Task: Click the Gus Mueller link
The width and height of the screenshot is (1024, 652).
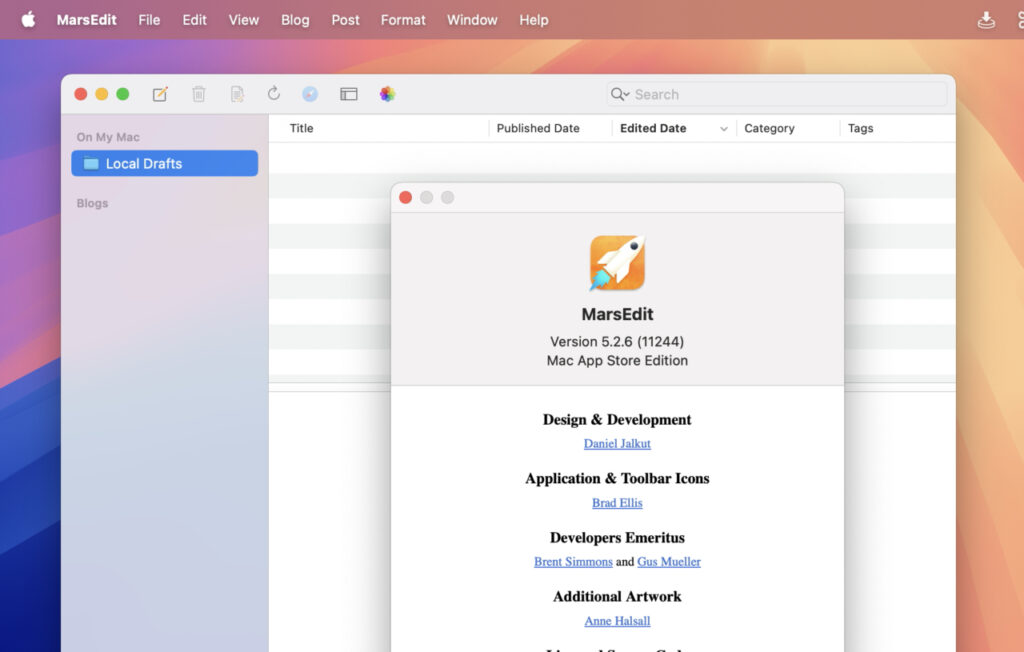Action: (x=669, y=562)
